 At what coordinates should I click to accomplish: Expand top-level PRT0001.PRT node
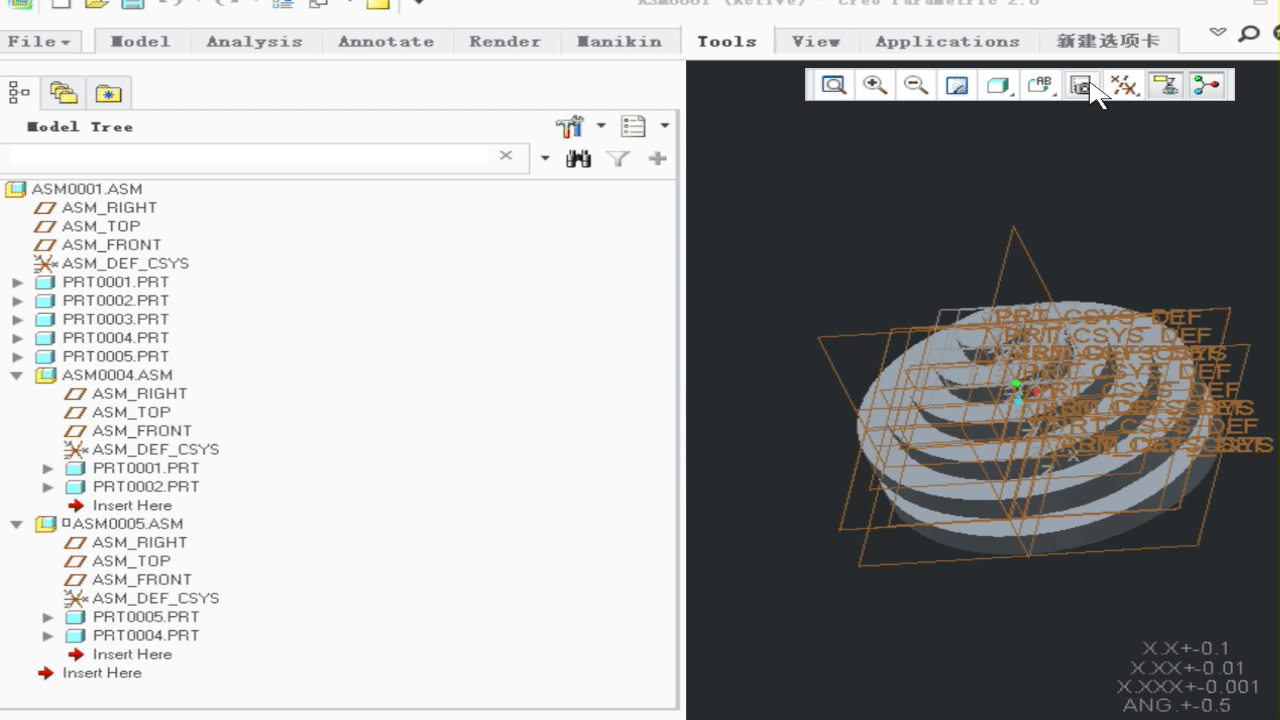click(x=17, y=283)
